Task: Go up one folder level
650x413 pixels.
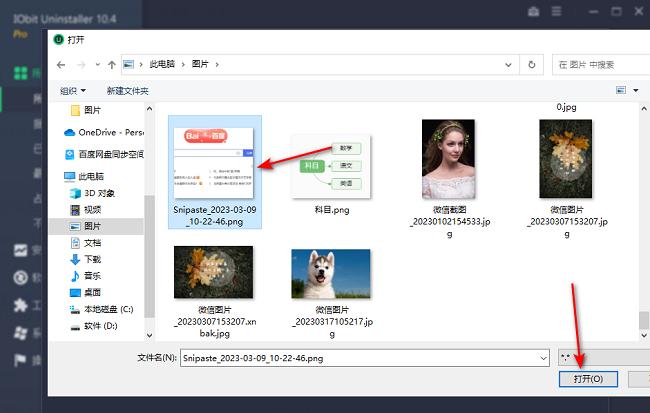Action: [106, 64]
